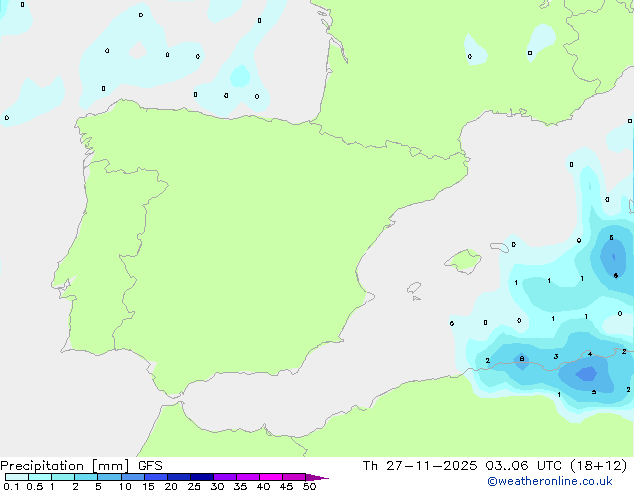Click the legend label '10'
The height and width of the screenshot is (490, 634).
pos(125,486)
